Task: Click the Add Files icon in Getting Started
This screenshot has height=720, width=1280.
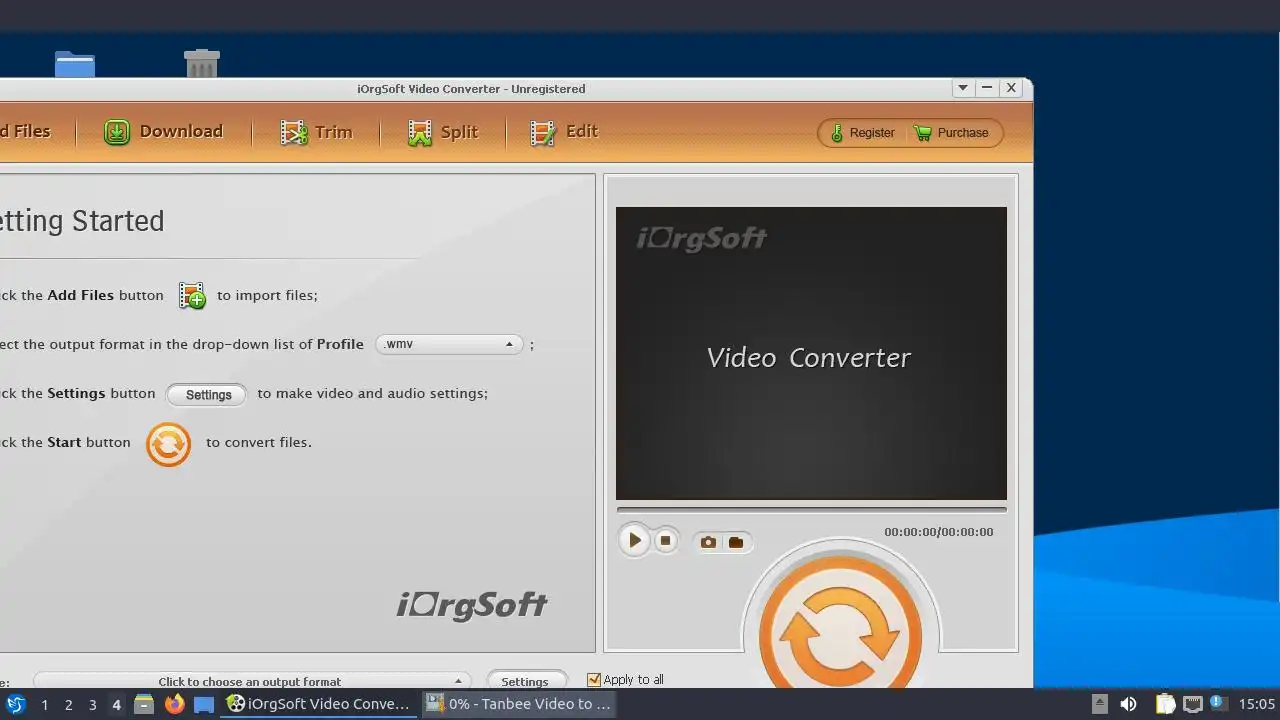Action: point(192,295)
